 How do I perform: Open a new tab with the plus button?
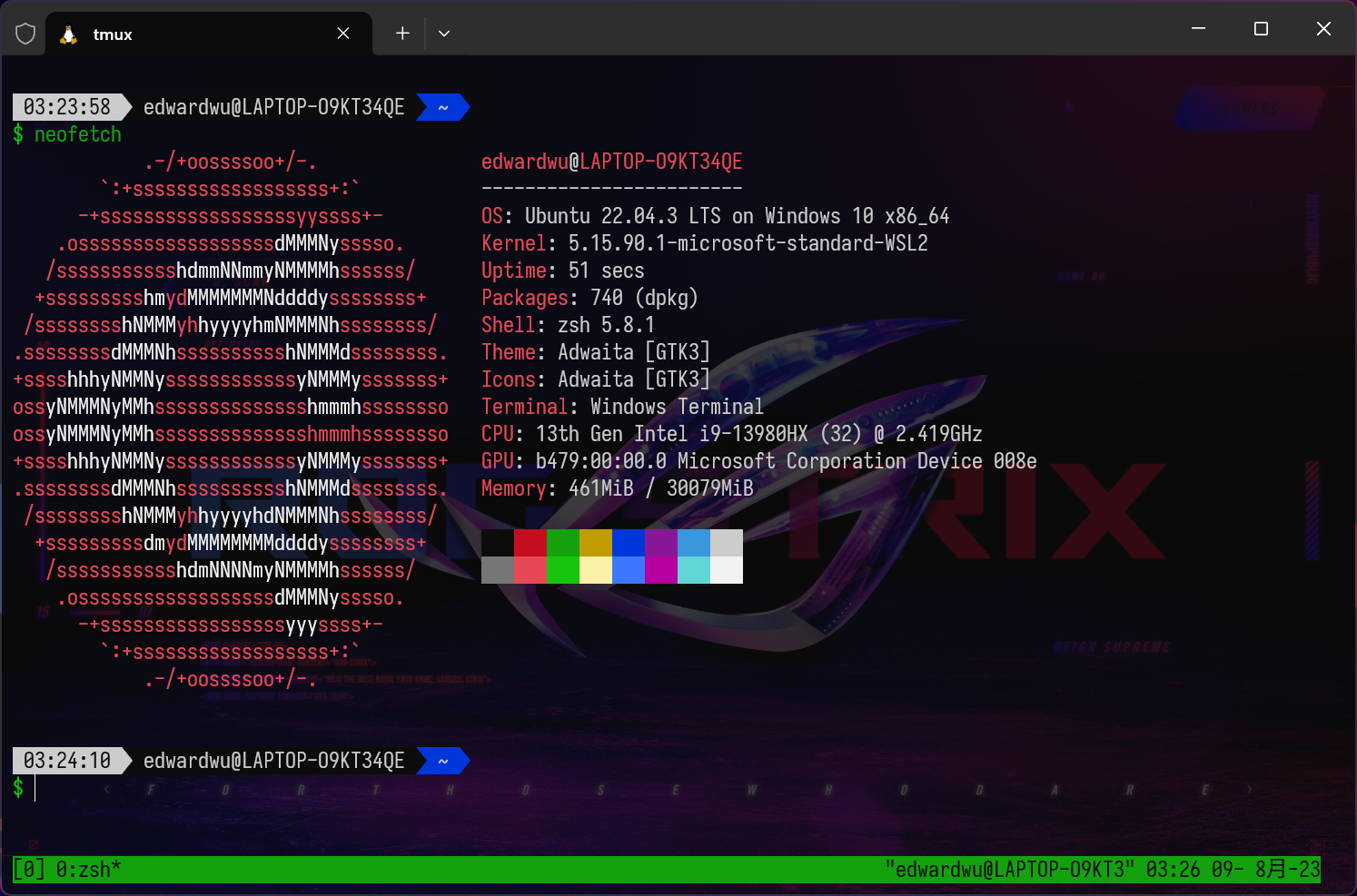(x=402, y=34)
